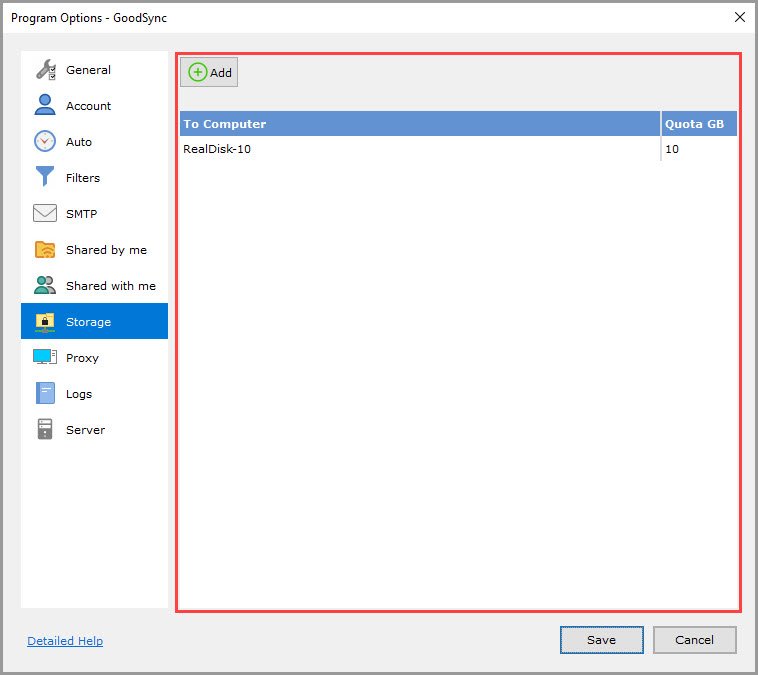Click the Server tower icon
758x675 pixels.
point(45,429)
